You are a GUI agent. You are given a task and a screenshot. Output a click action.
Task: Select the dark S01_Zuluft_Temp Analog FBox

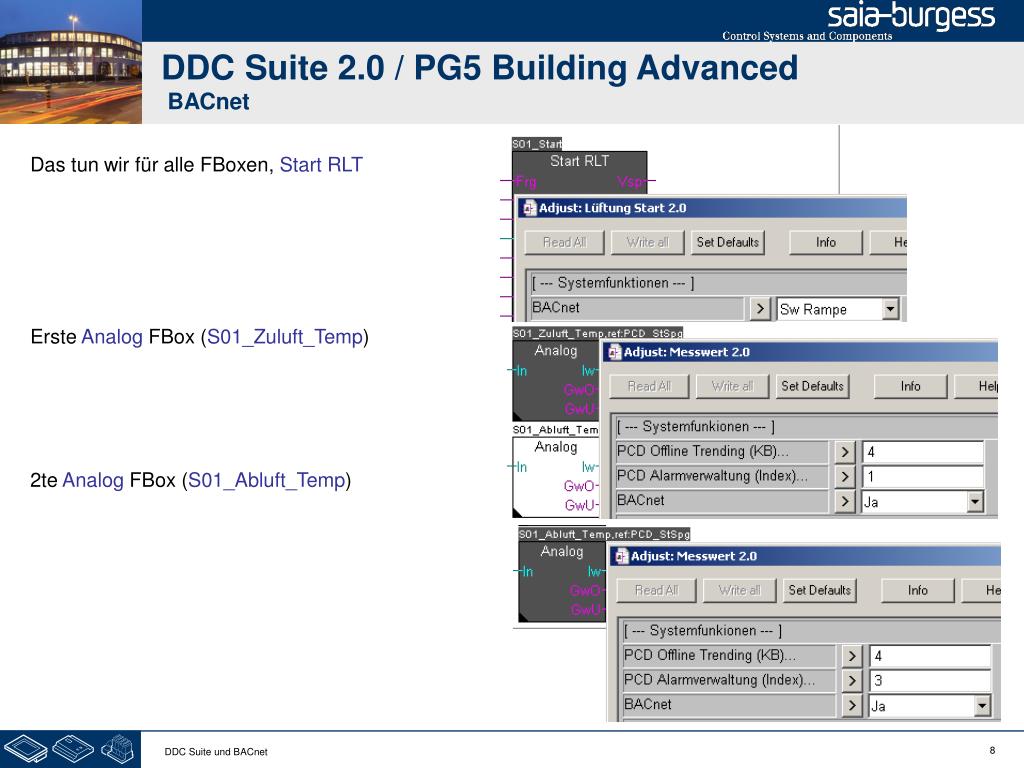[556, 380]
